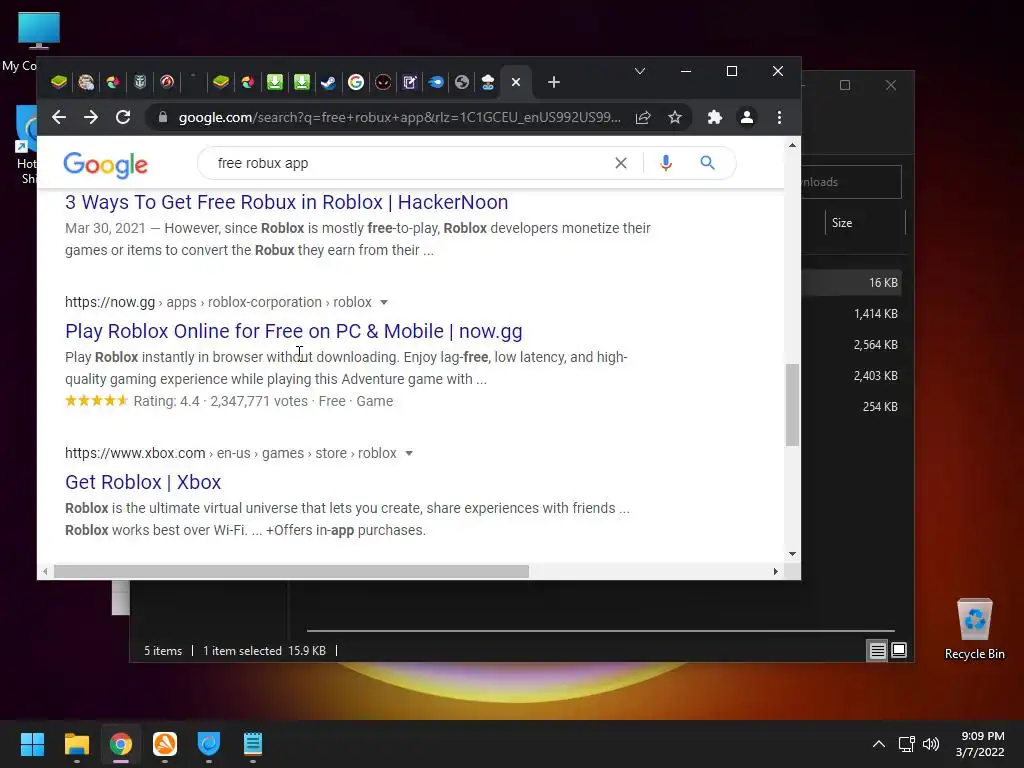Open '3 Ways To Get Free Robux' HackerNoon result
Screen dimensions: 1024x768
[287, 202]
